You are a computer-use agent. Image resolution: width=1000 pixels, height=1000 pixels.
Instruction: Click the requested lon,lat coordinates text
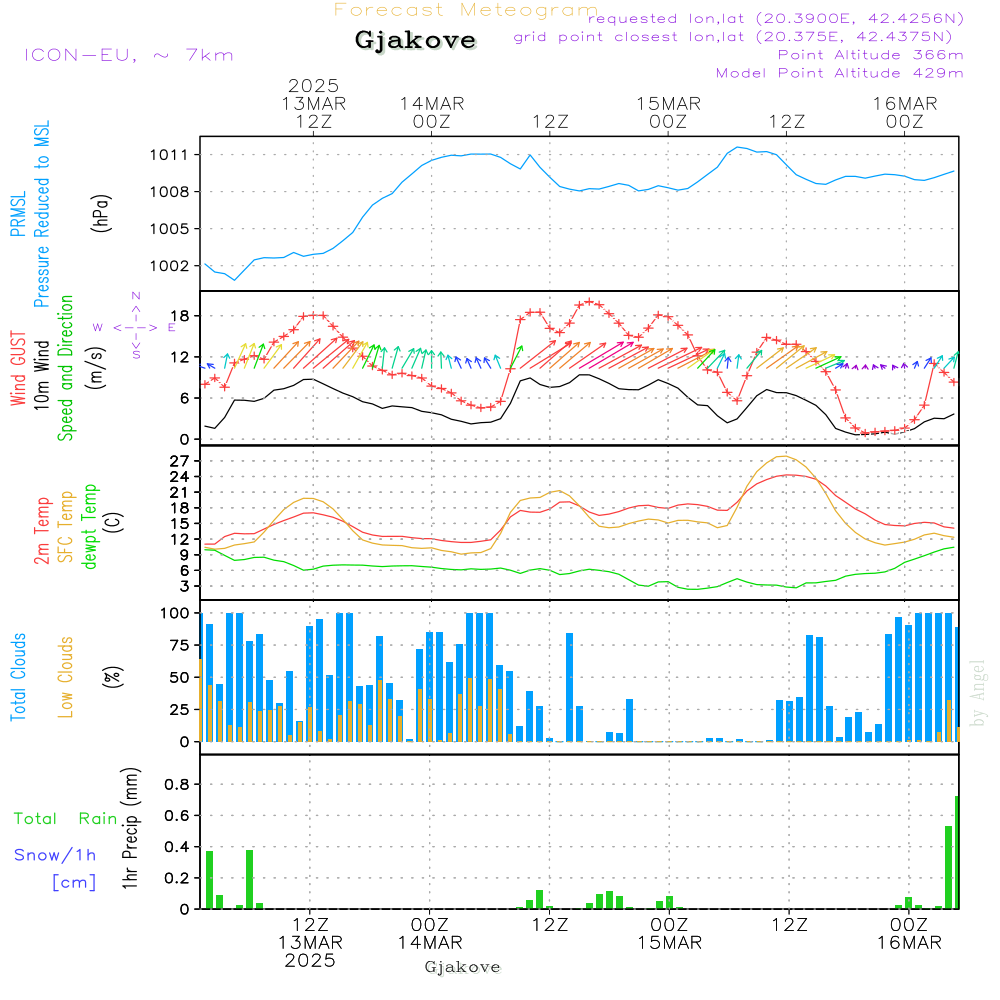pyautogui.click(x=776, y=18)
